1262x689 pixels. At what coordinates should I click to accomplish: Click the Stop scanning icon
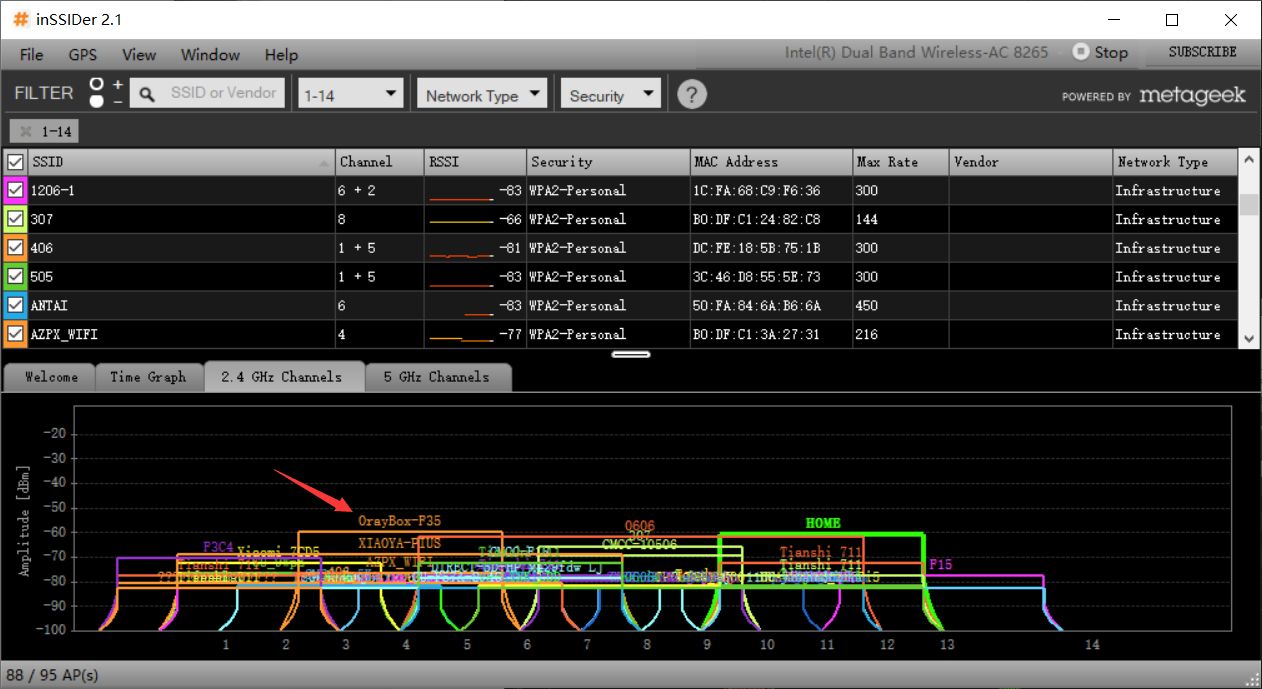(x=1080, y=52)
